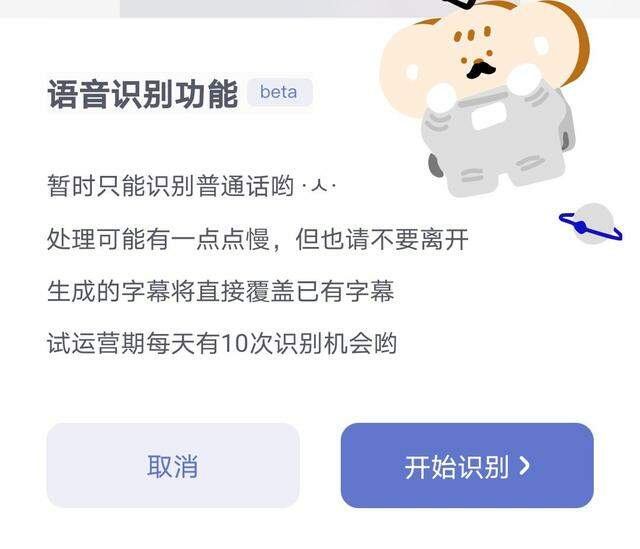640x549 pixels.
Task: Tap the chevron arrow beside 开始识别
Action: pos(524,466)
